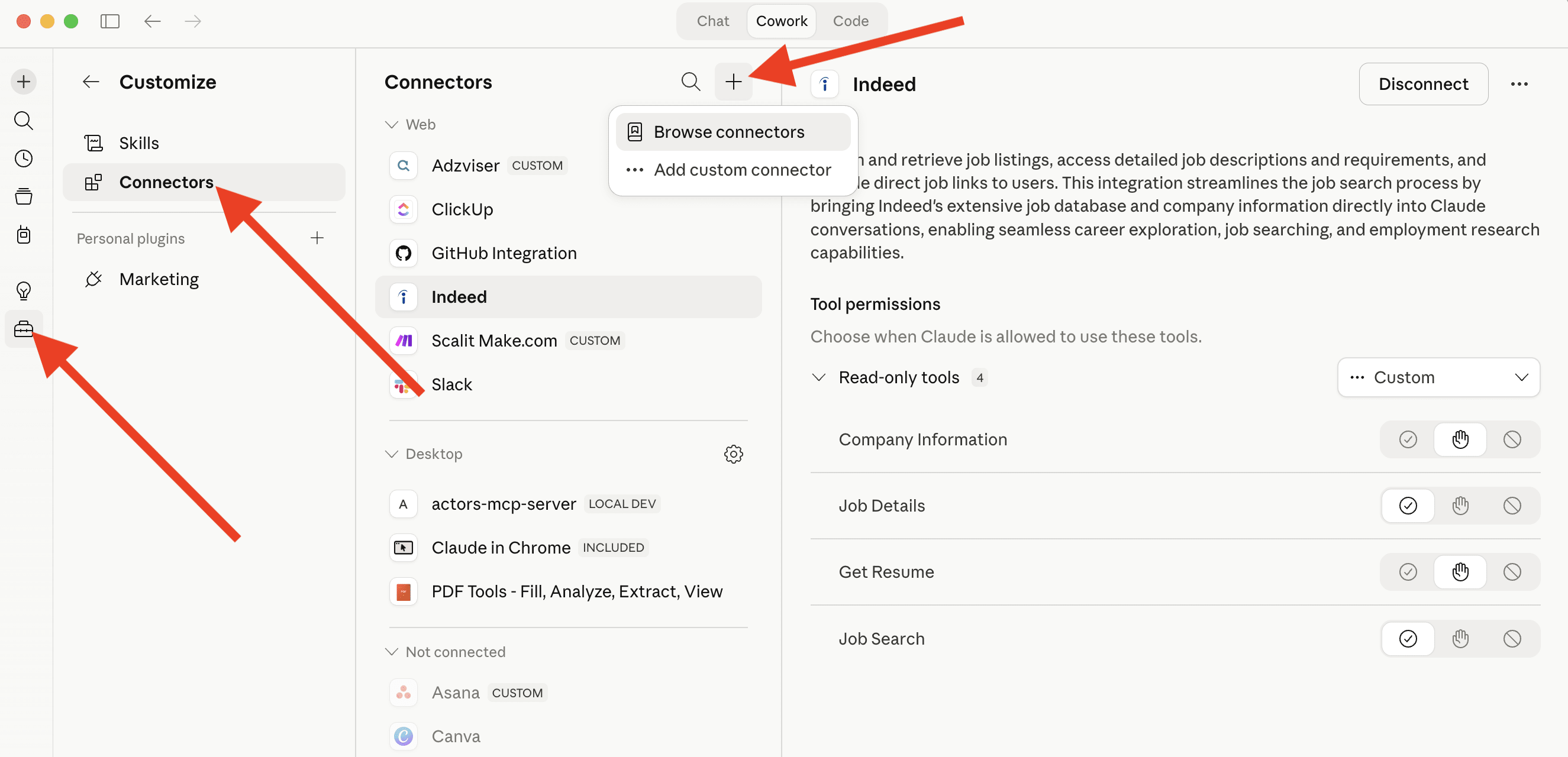Screen dimensions: 1568x757
Task: Collapse the Not connected section
Action: 391,652
